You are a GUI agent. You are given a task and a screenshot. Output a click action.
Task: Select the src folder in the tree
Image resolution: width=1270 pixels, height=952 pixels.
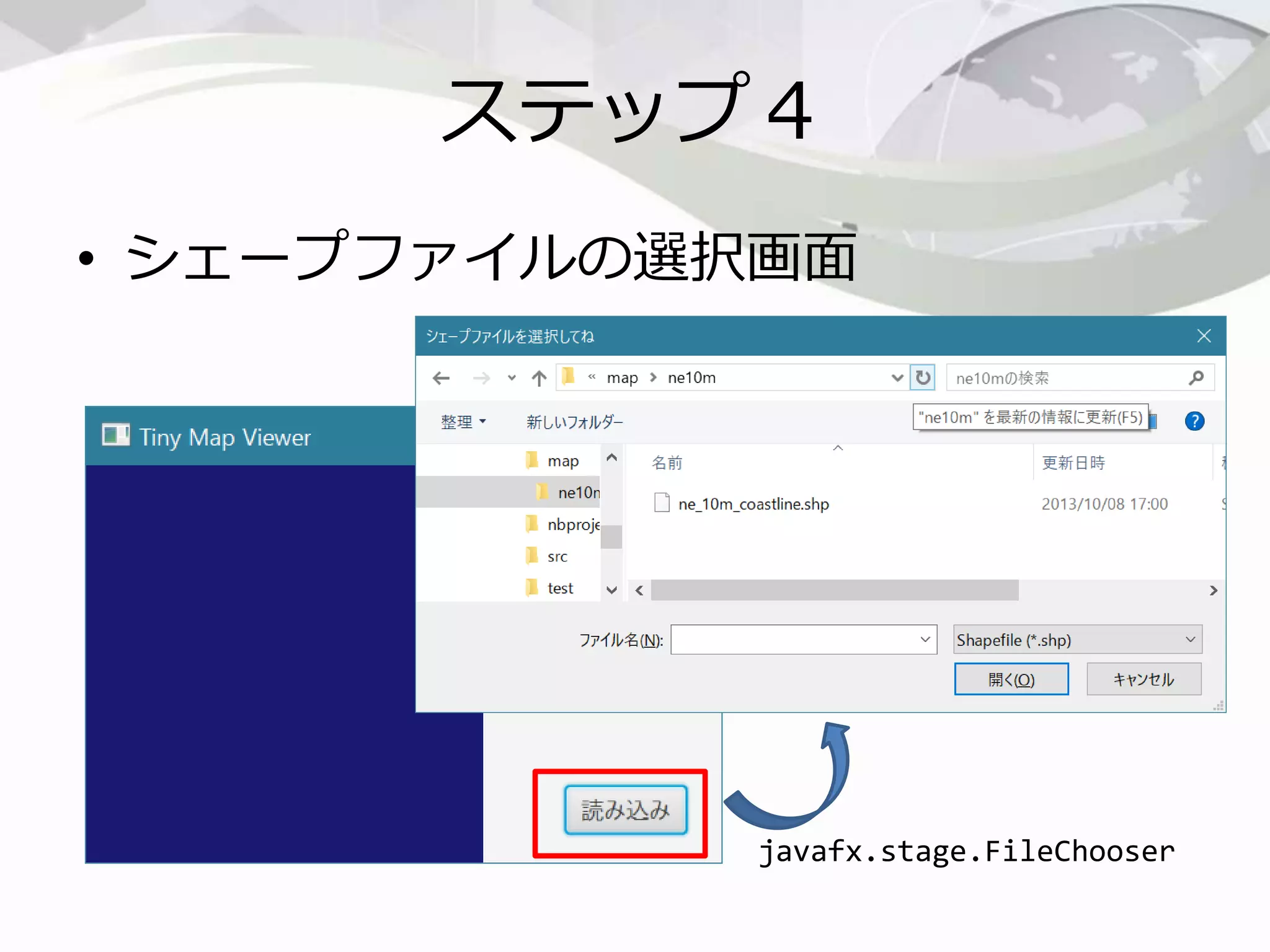coord(546,556)
